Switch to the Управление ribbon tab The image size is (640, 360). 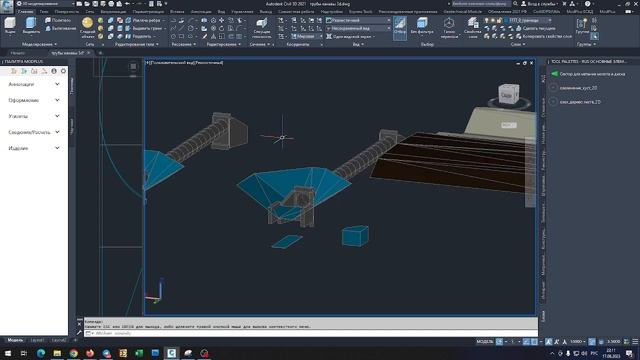[242, 12]
